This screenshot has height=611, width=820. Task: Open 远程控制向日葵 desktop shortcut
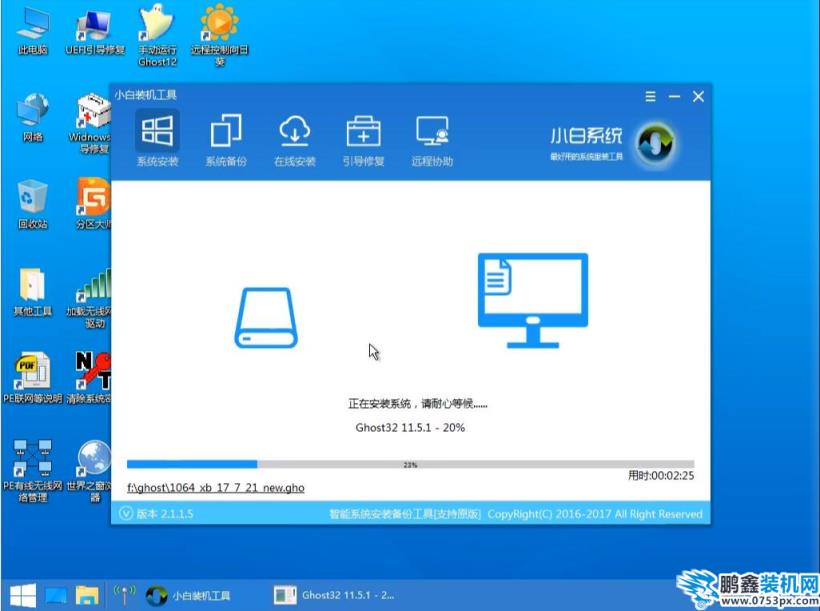tap(219, 36)
